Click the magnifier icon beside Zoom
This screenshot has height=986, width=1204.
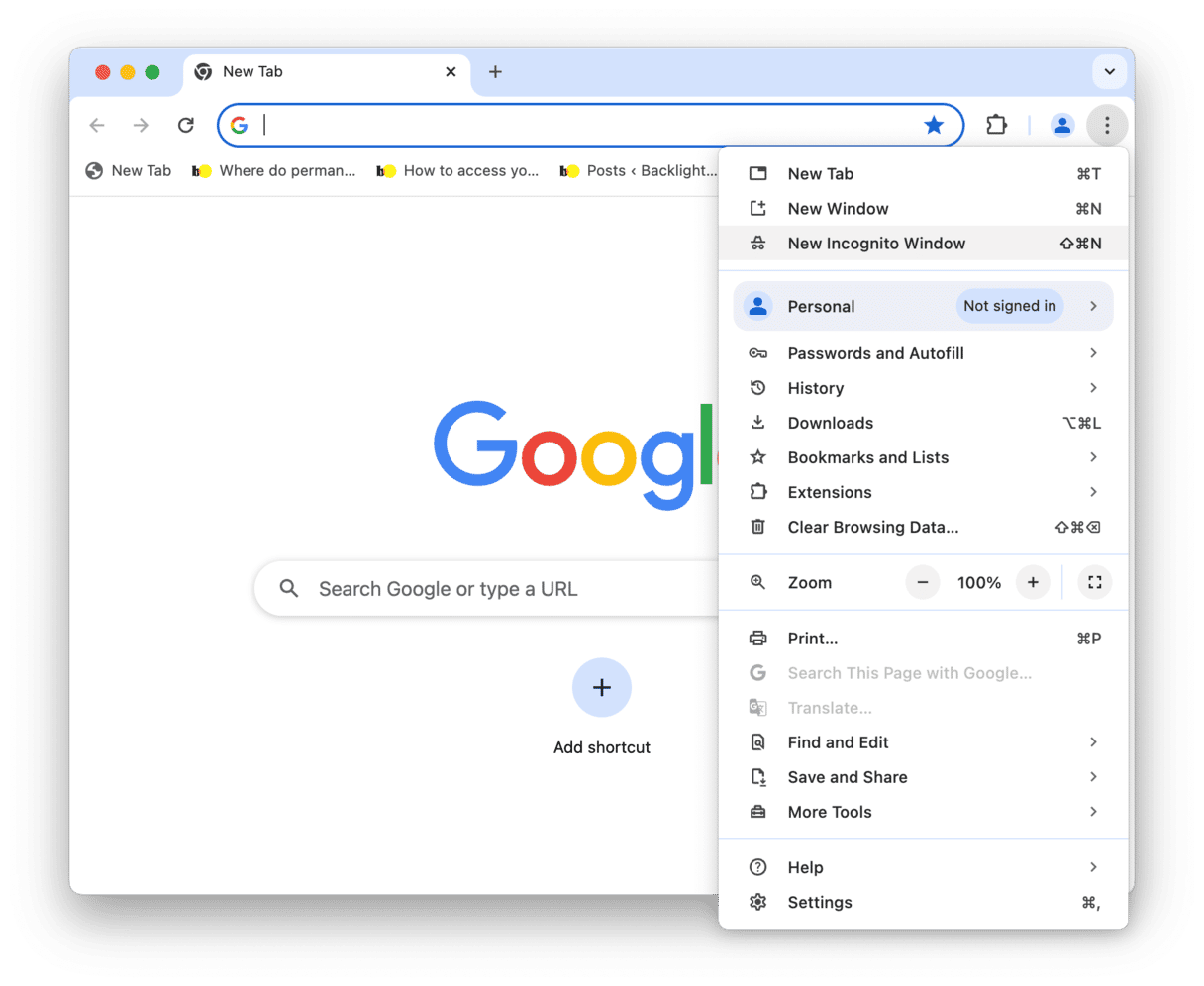(x=757, y=582)
